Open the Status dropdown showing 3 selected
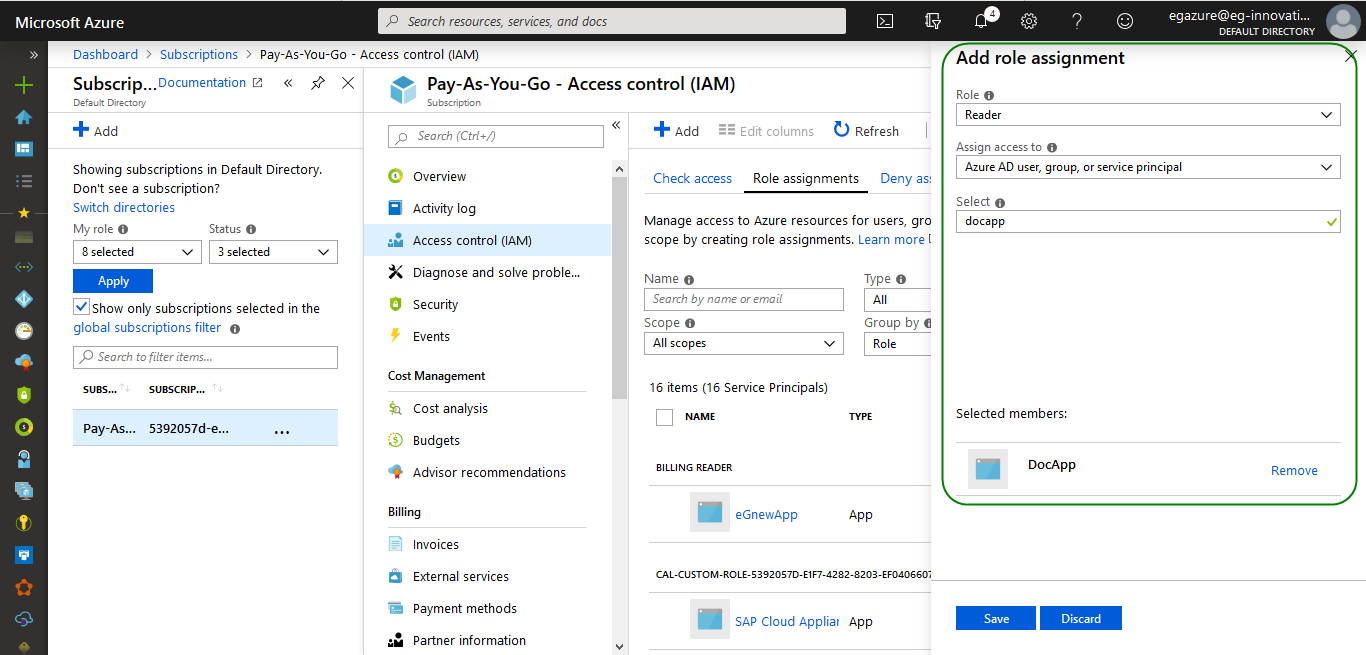1366x655 pixels. click(x=273, y=252)
